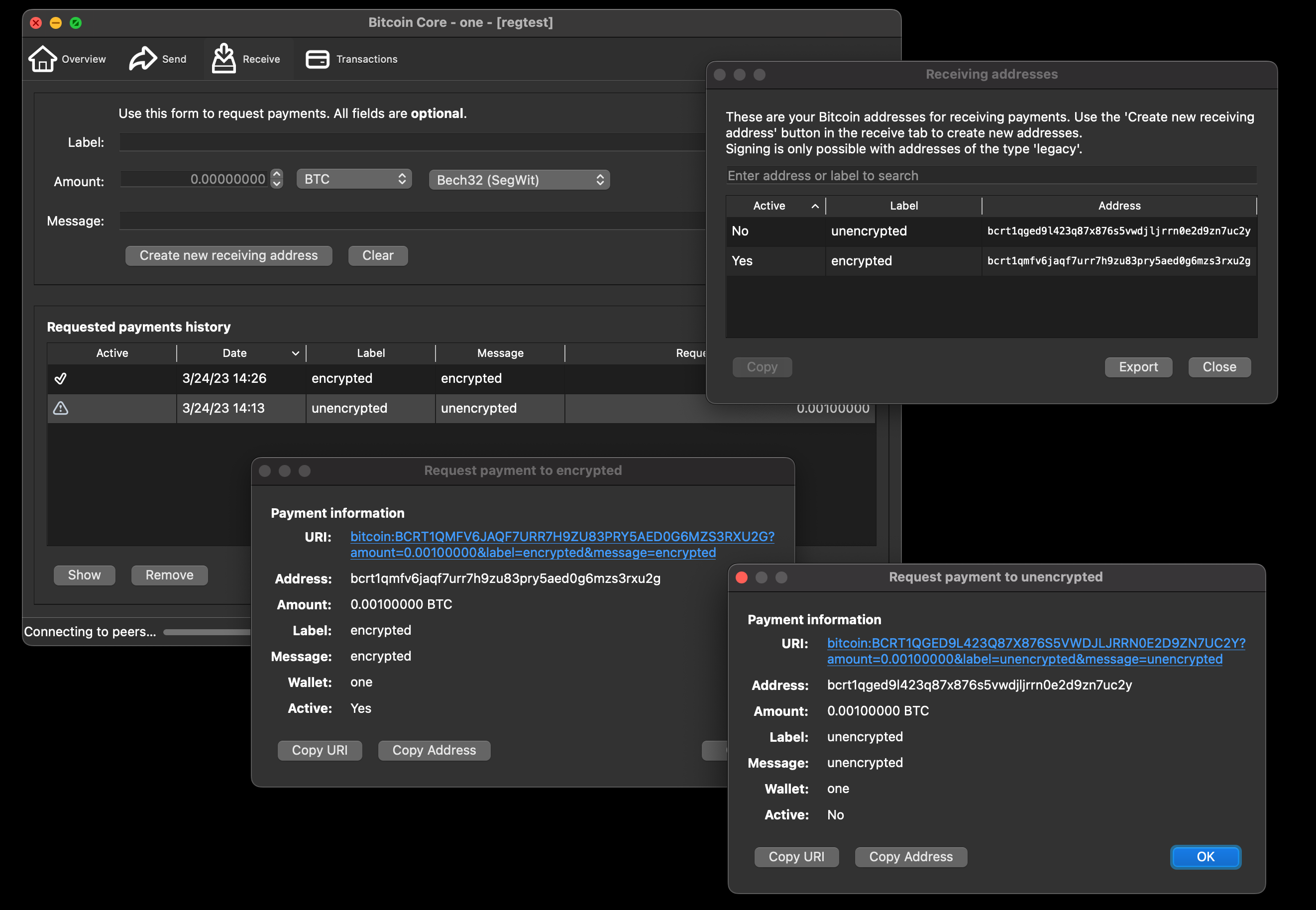Screen dimensions: 1316x910
Task: Click the Transactions card icon
Action: [317, 59]
